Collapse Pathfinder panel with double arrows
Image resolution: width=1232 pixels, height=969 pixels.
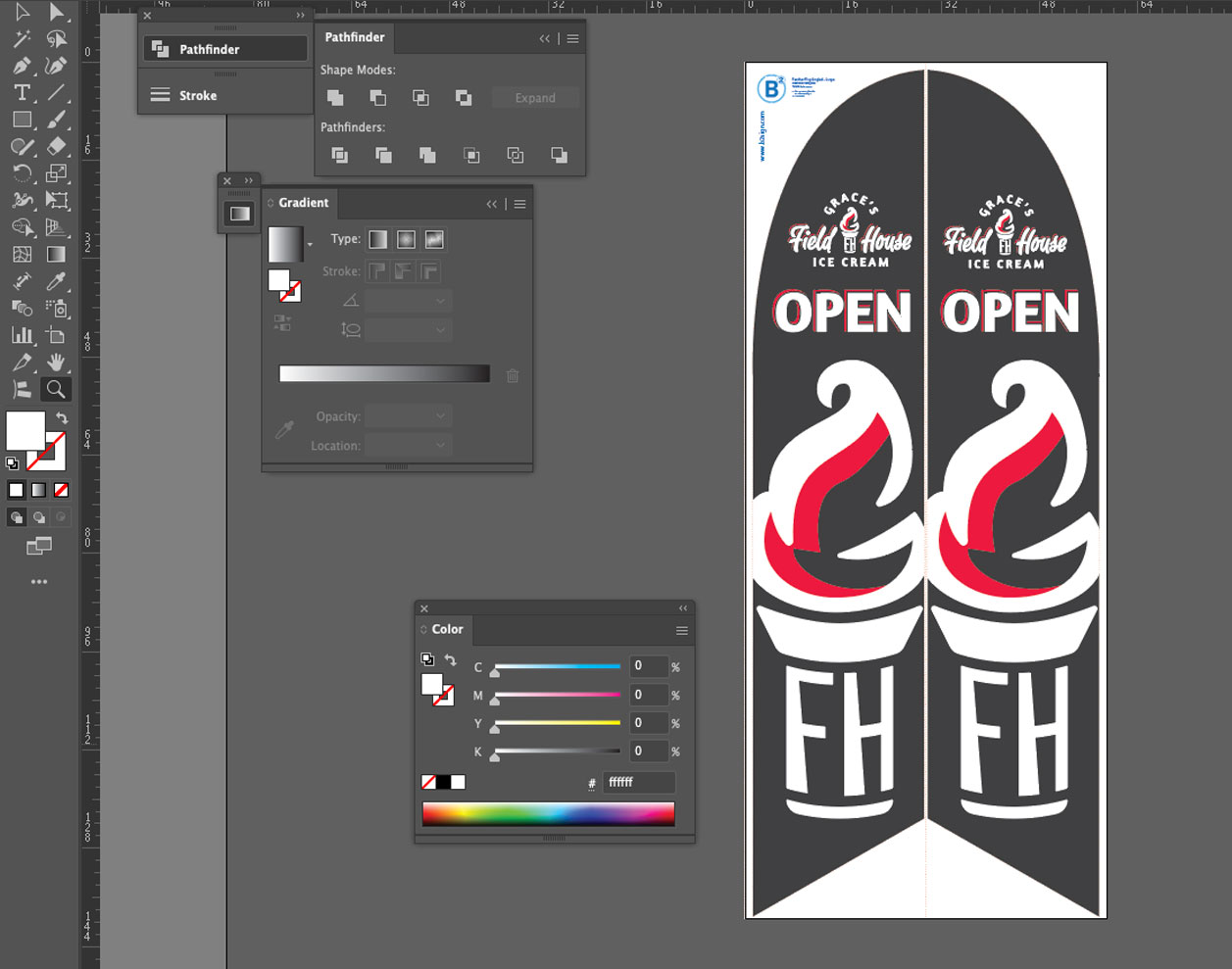(545, 38)
